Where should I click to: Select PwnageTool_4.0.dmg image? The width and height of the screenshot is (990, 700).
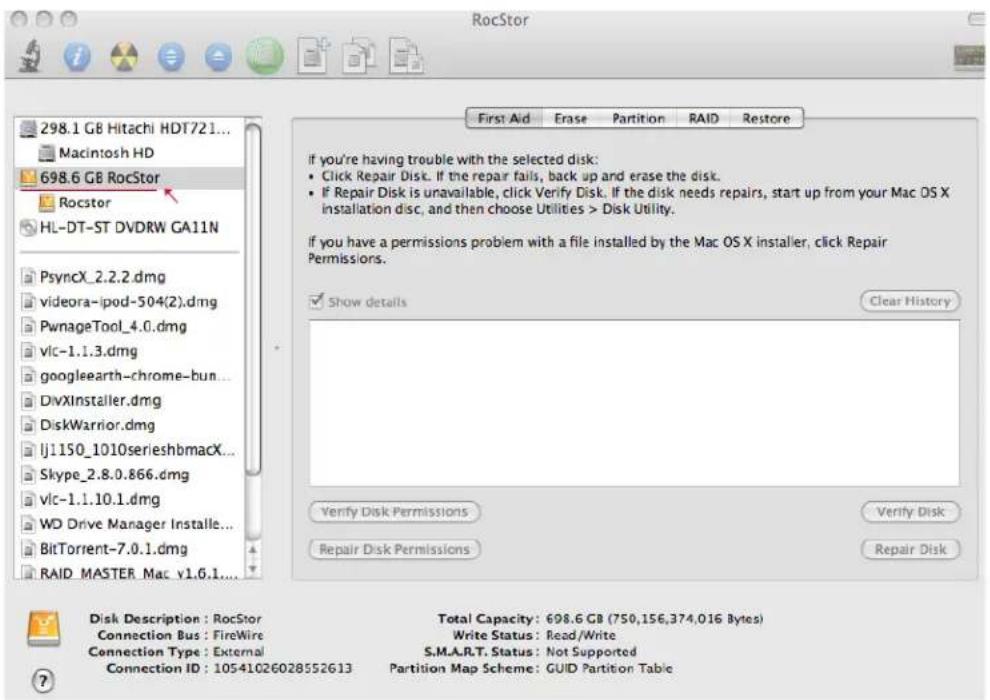(x=129, y=326)
